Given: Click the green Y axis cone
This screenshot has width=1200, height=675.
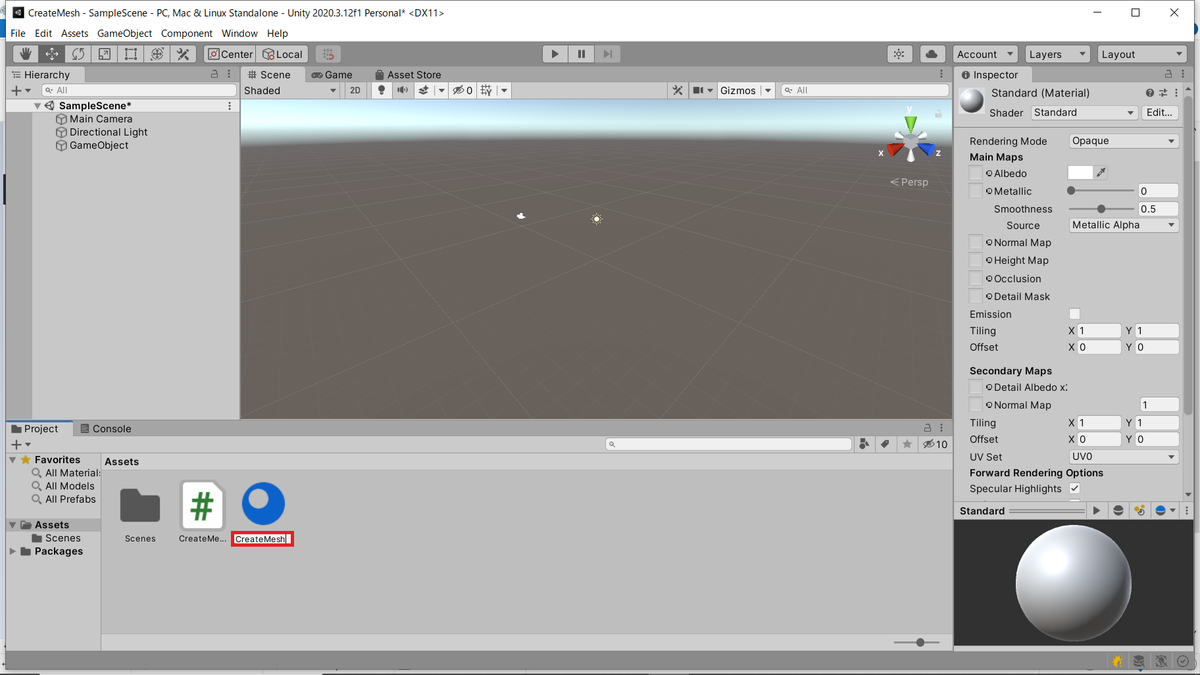Looking at the screenshot, I should (910, 123).
